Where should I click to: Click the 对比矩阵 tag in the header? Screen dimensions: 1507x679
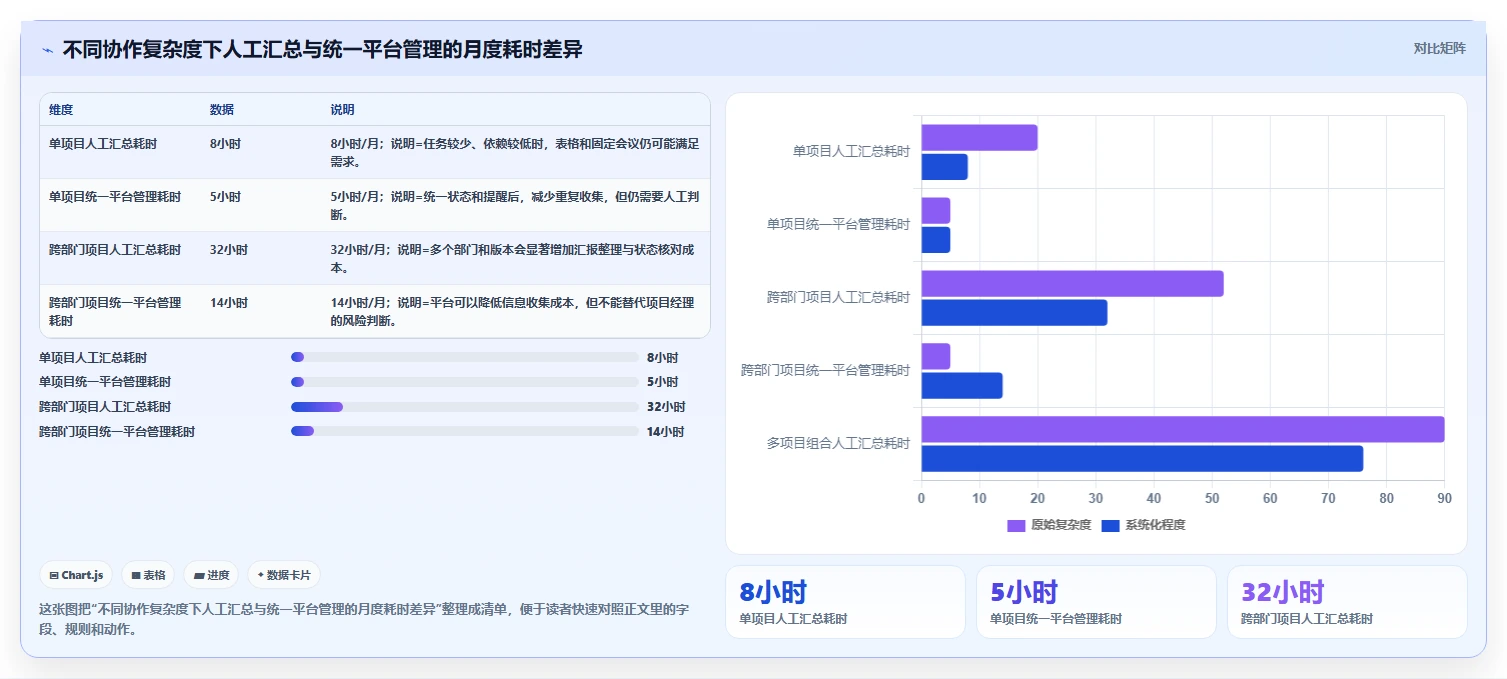coord(1439,48)
